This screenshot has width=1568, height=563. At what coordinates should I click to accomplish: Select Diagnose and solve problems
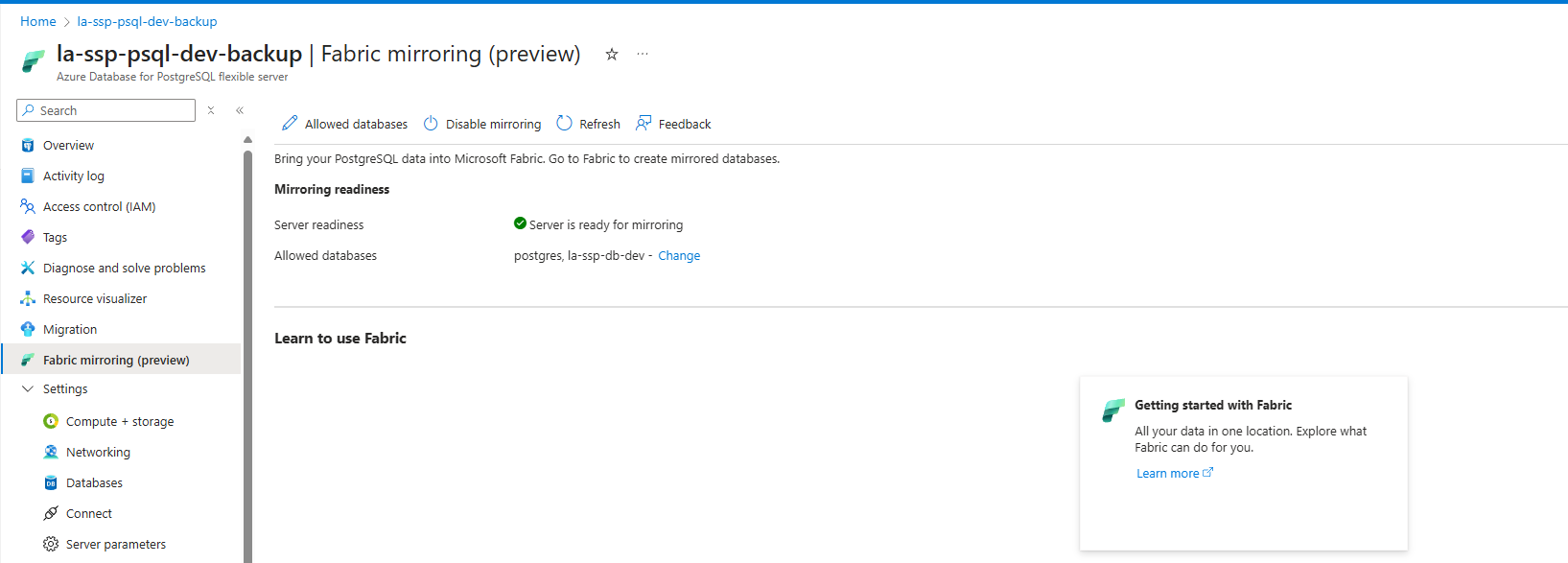[x=122, y=269]
